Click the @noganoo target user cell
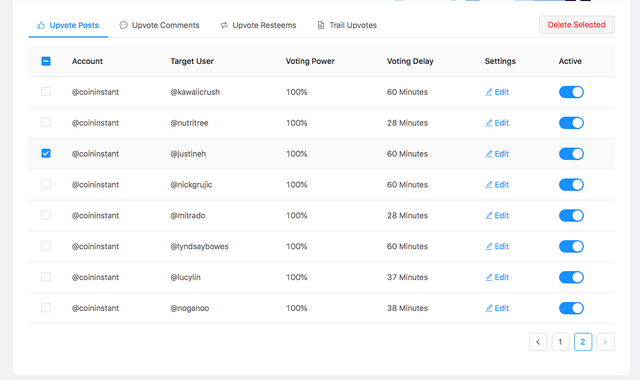The image size is (640, 380). point(190,308)
